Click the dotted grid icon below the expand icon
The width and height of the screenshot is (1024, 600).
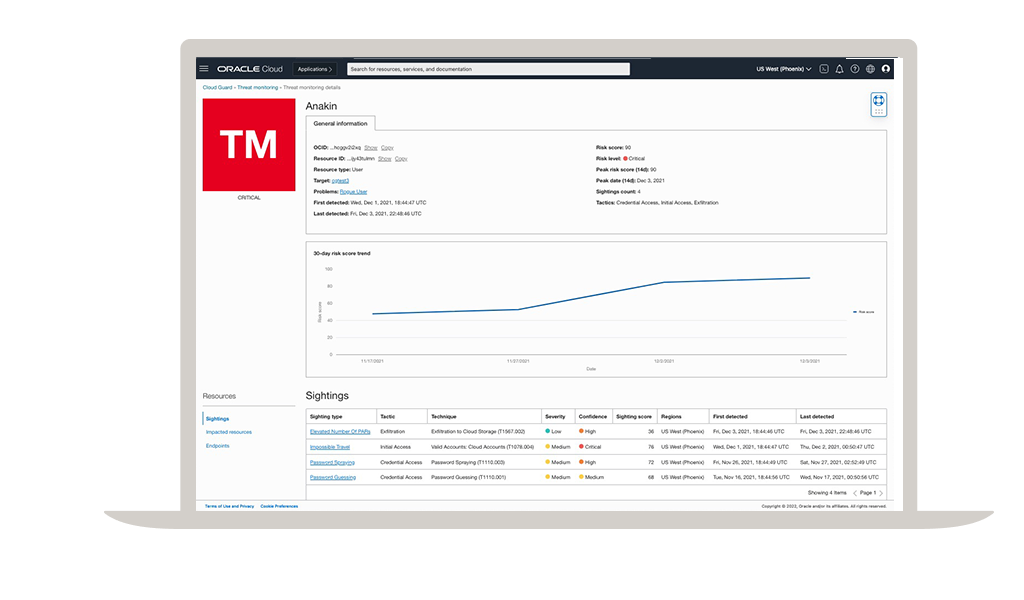pyautogui.click(x=878, y=113)
